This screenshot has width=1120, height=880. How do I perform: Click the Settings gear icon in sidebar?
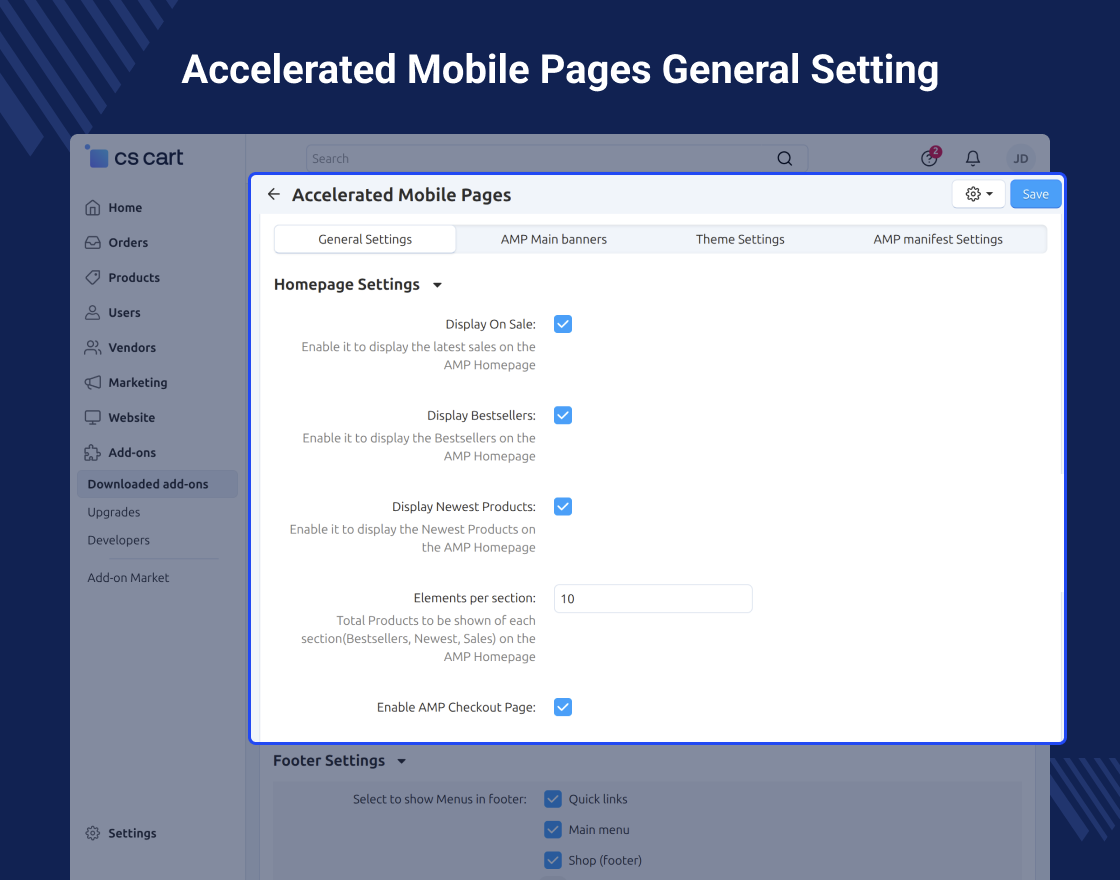(x=93, y=834)
